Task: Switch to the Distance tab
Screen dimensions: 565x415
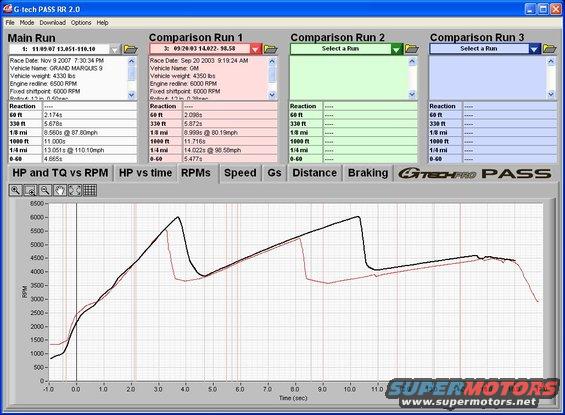Action: point(315,173)
